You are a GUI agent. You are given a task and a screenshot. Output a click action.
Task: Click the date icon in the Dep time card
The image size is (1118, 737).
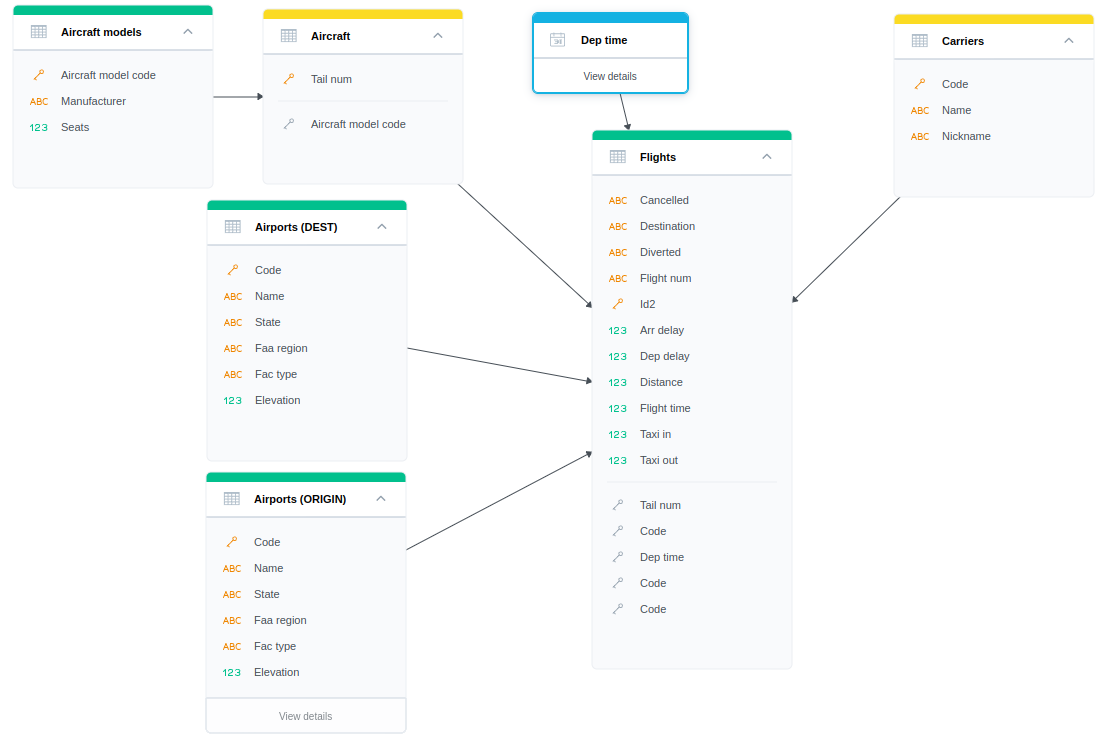click(x=556, y=40)
